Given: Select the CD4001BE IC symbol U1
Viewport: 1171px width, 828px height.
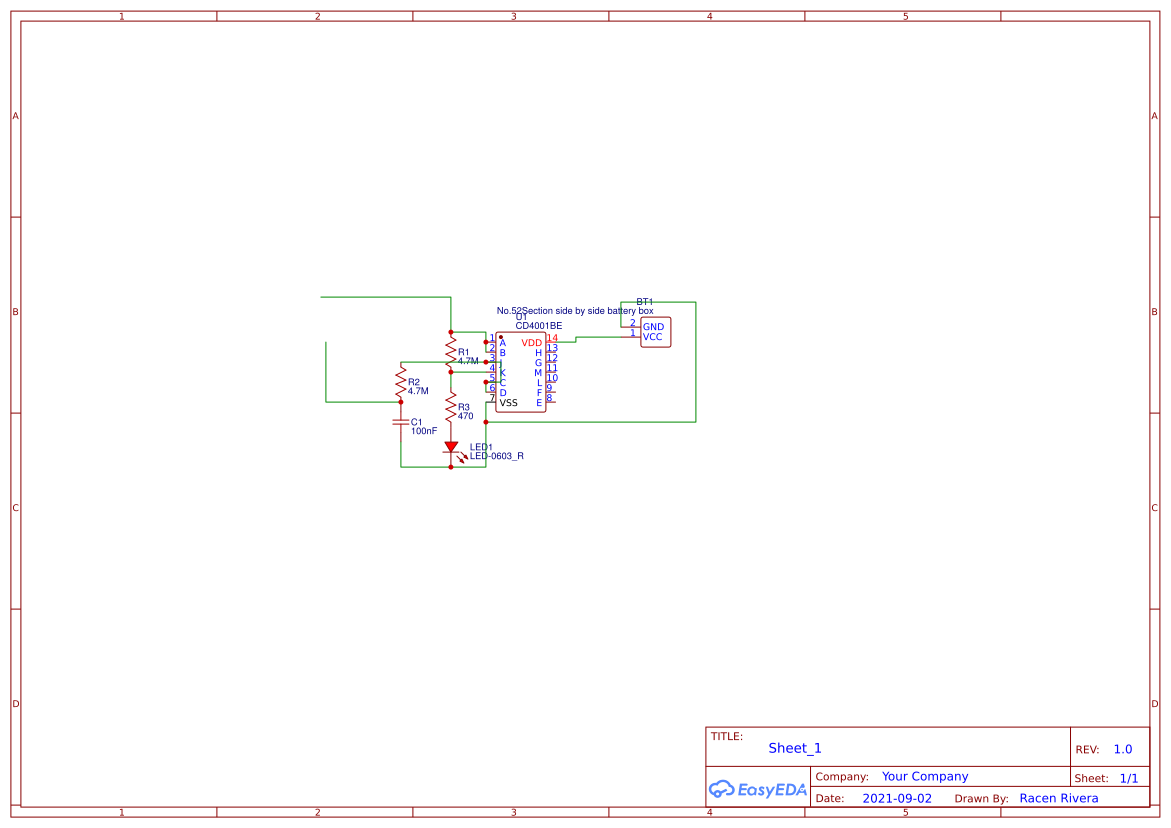Looking at the screenshot, I should (521, 369).
